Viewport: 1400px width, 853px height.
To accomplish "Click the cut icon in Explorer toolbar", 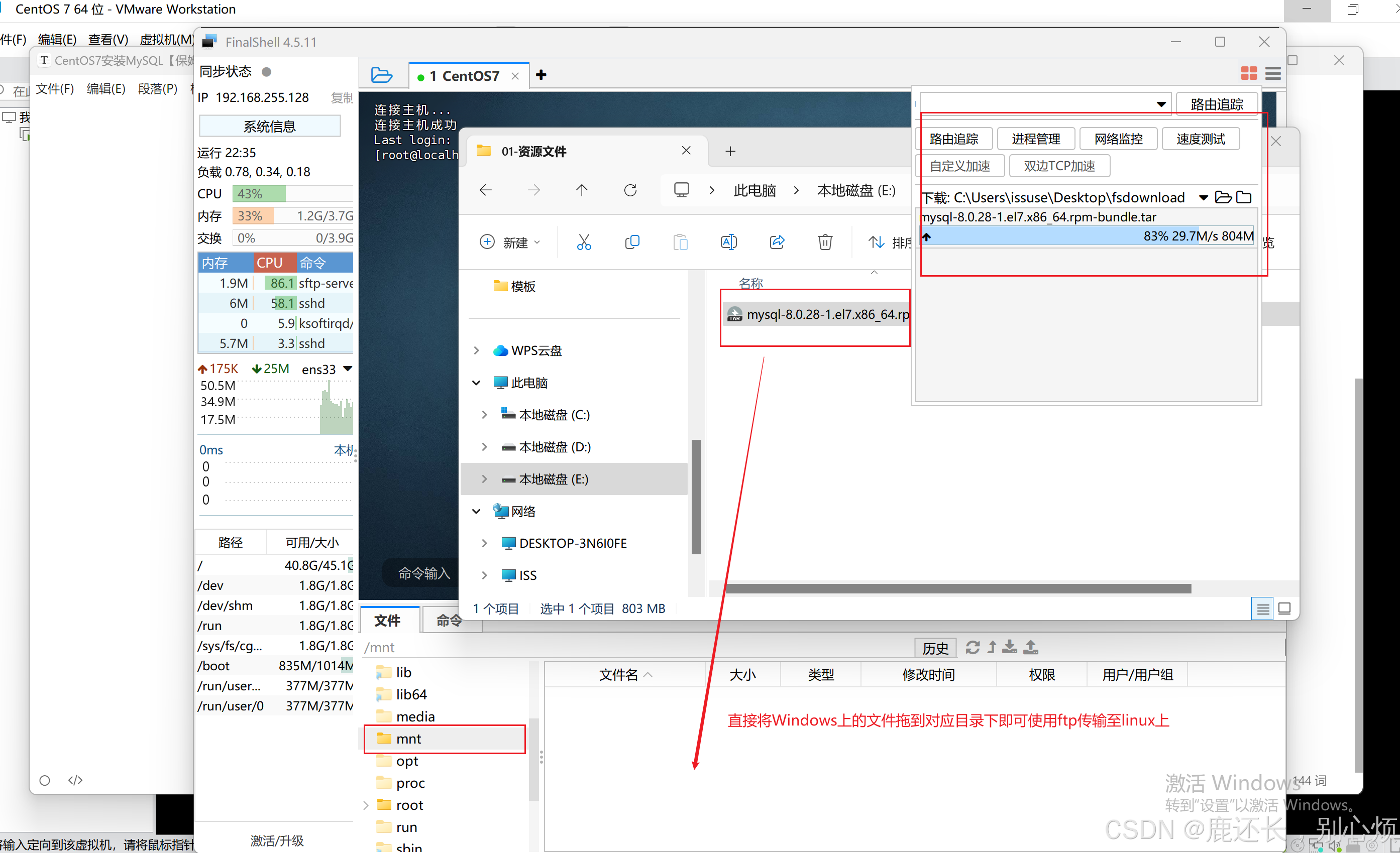I will pyautogui.click(x=584, y=242).
